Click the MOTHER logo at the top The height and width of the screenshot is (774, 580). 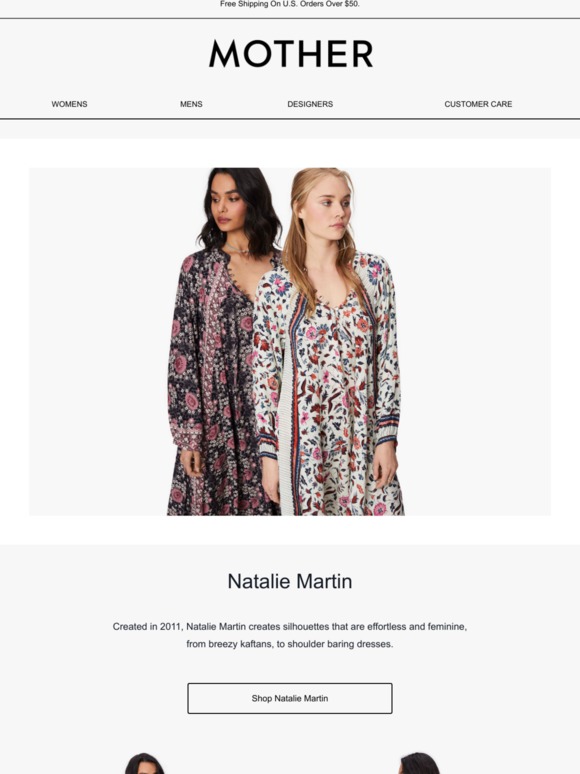tap(291, 53)
